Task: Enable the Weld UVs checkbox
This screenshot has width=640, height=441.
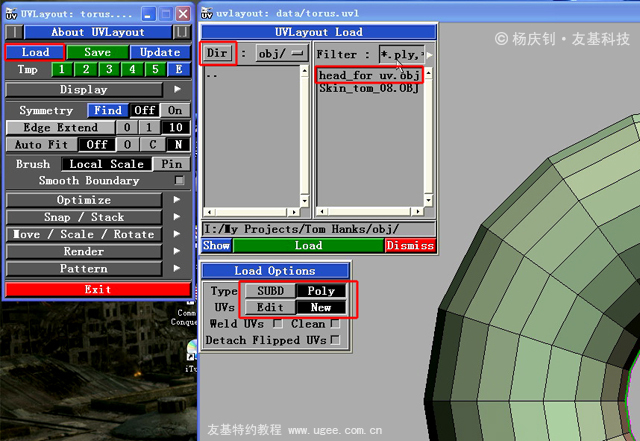Action: click(x=278, y=323)
